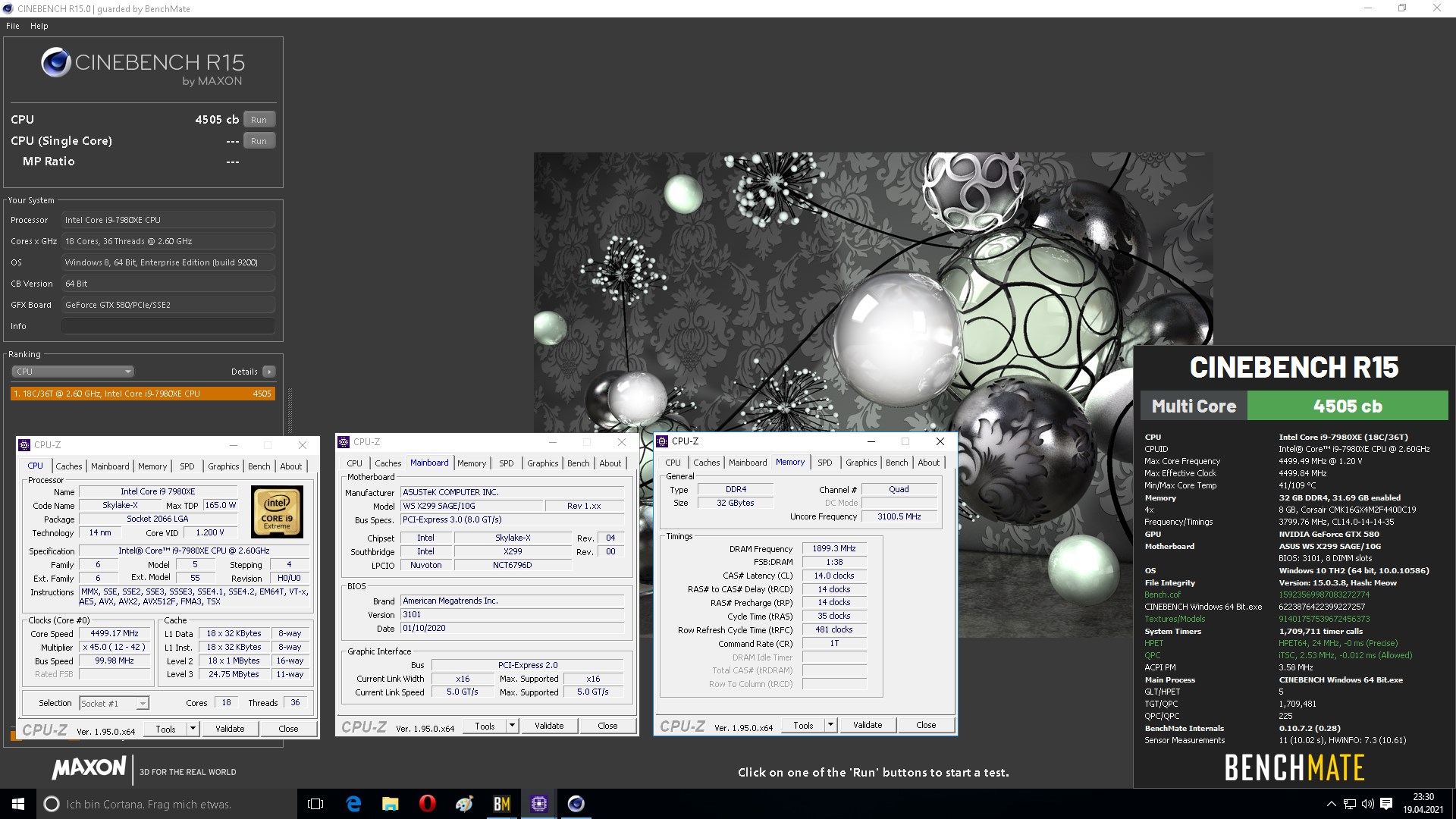Viewport: 1456px width, 819px height.
Task: Click the Cinebench window title bar icon
Action: (x=8, y=8)
